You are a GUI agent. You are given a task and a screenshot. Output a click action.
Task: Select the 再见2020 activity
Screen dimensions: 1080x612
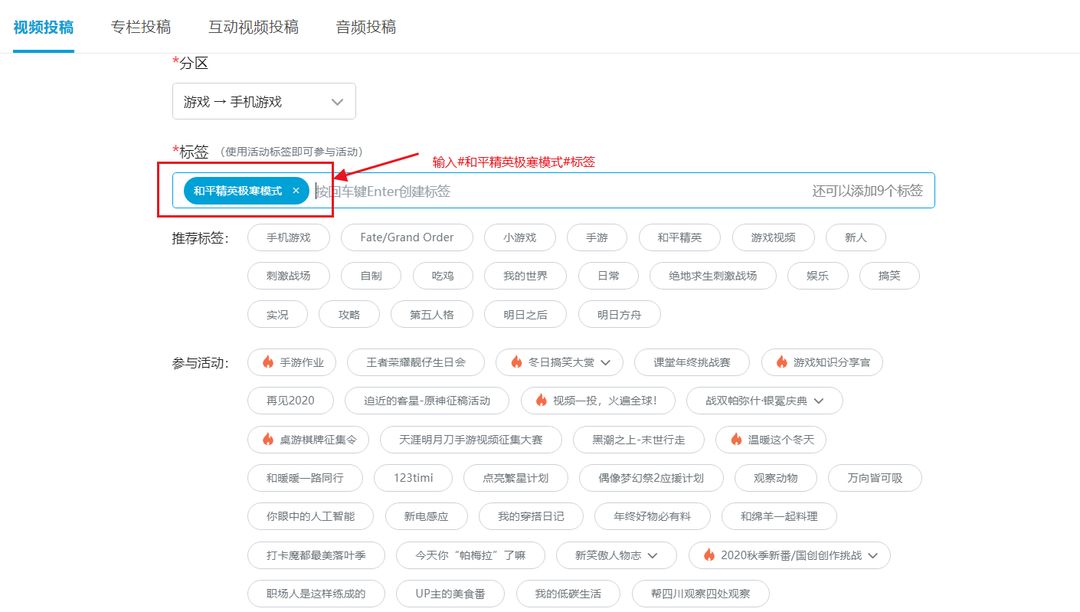291,401
